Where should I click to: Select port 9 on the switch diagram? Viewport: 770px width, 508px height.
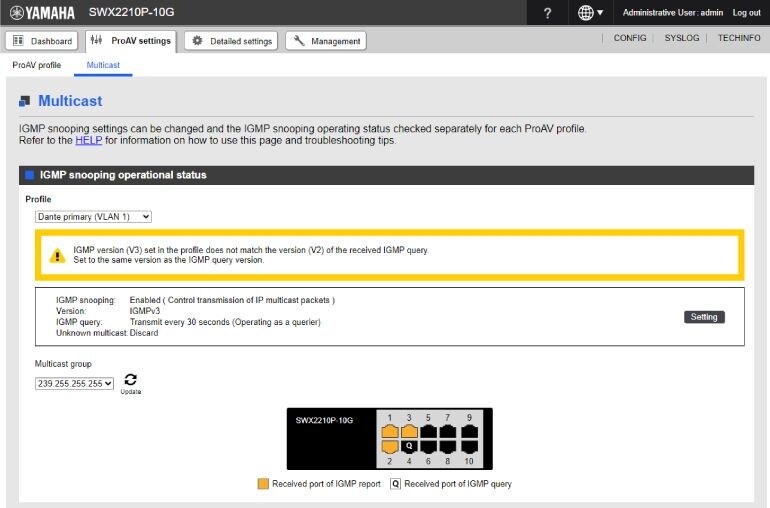point(468,431)
